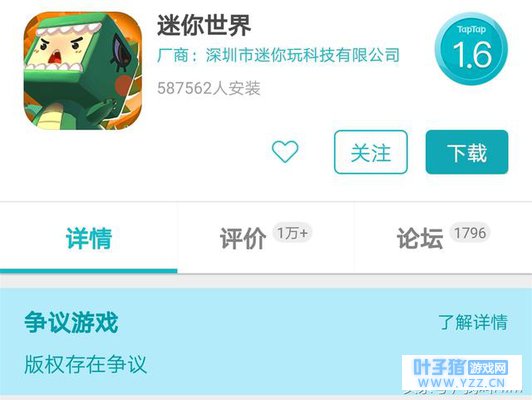This screenshot has height=400, width=532.
Task: Follow the game via 关注 button
Action: pyautogui.click(x=370, y=152)
